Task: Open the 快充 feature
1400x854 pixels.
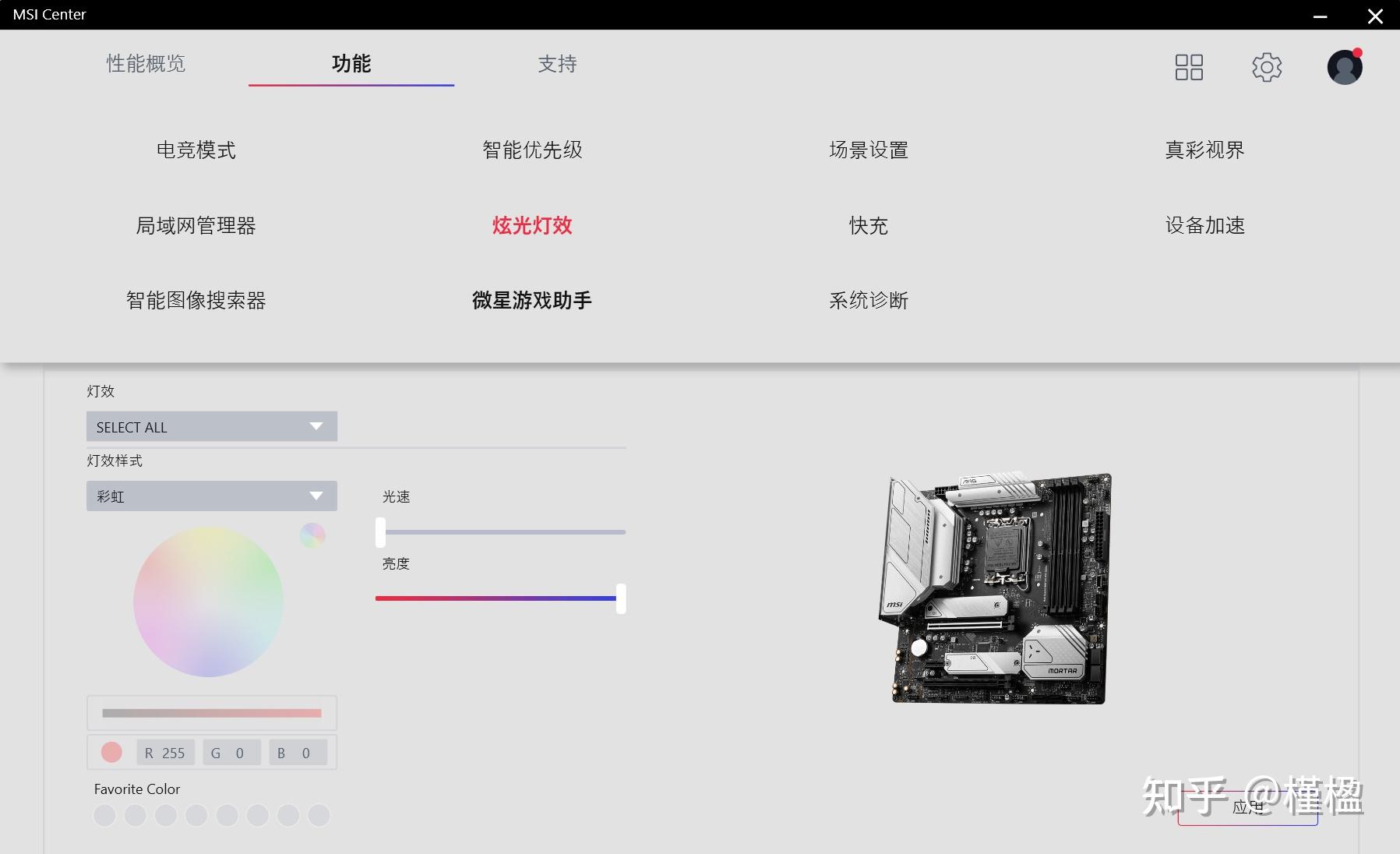Action: coord(869,225)
